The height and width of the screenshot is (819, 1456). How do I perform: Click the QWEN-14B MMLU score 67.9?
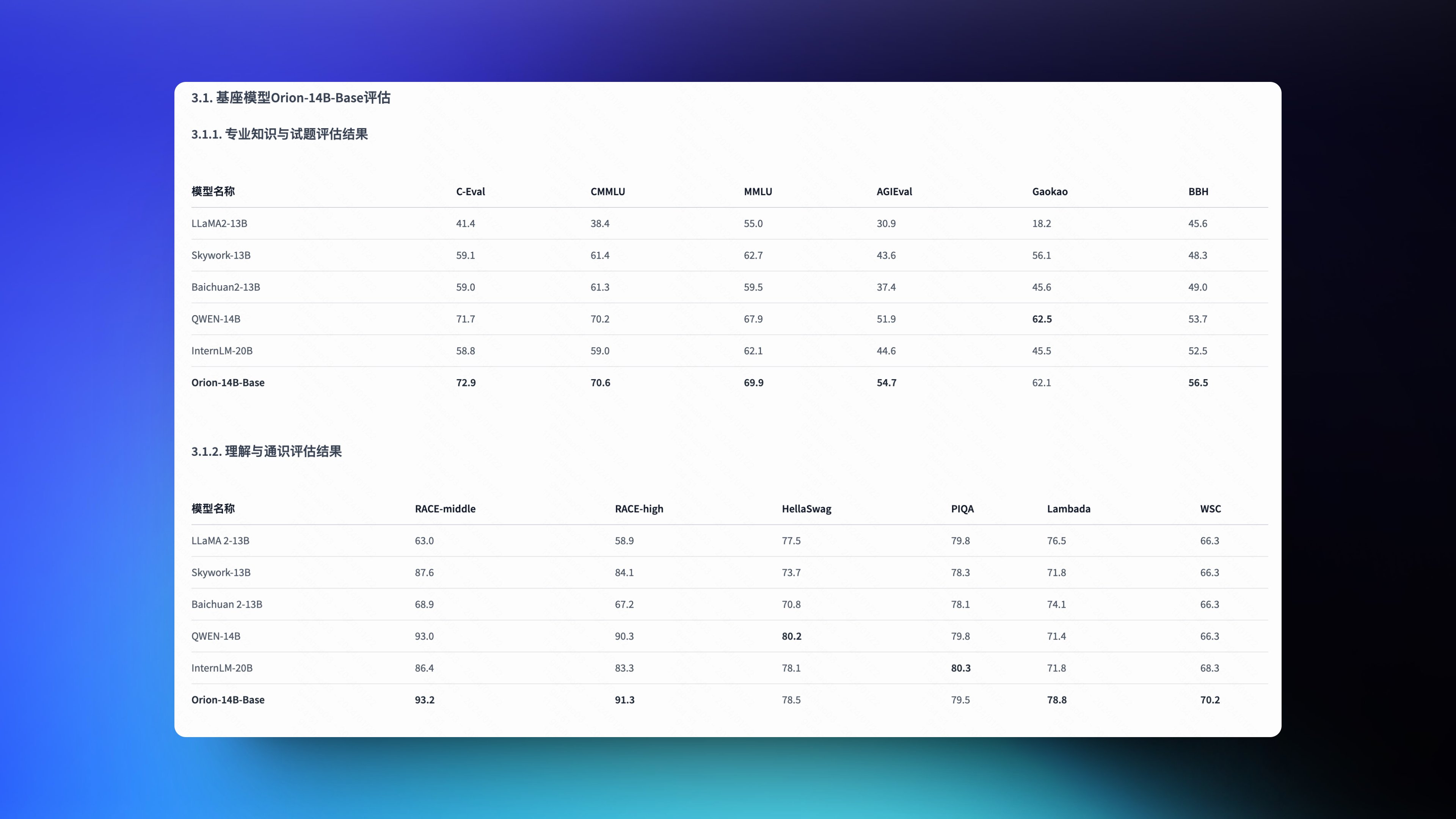[x=753, y=319]
